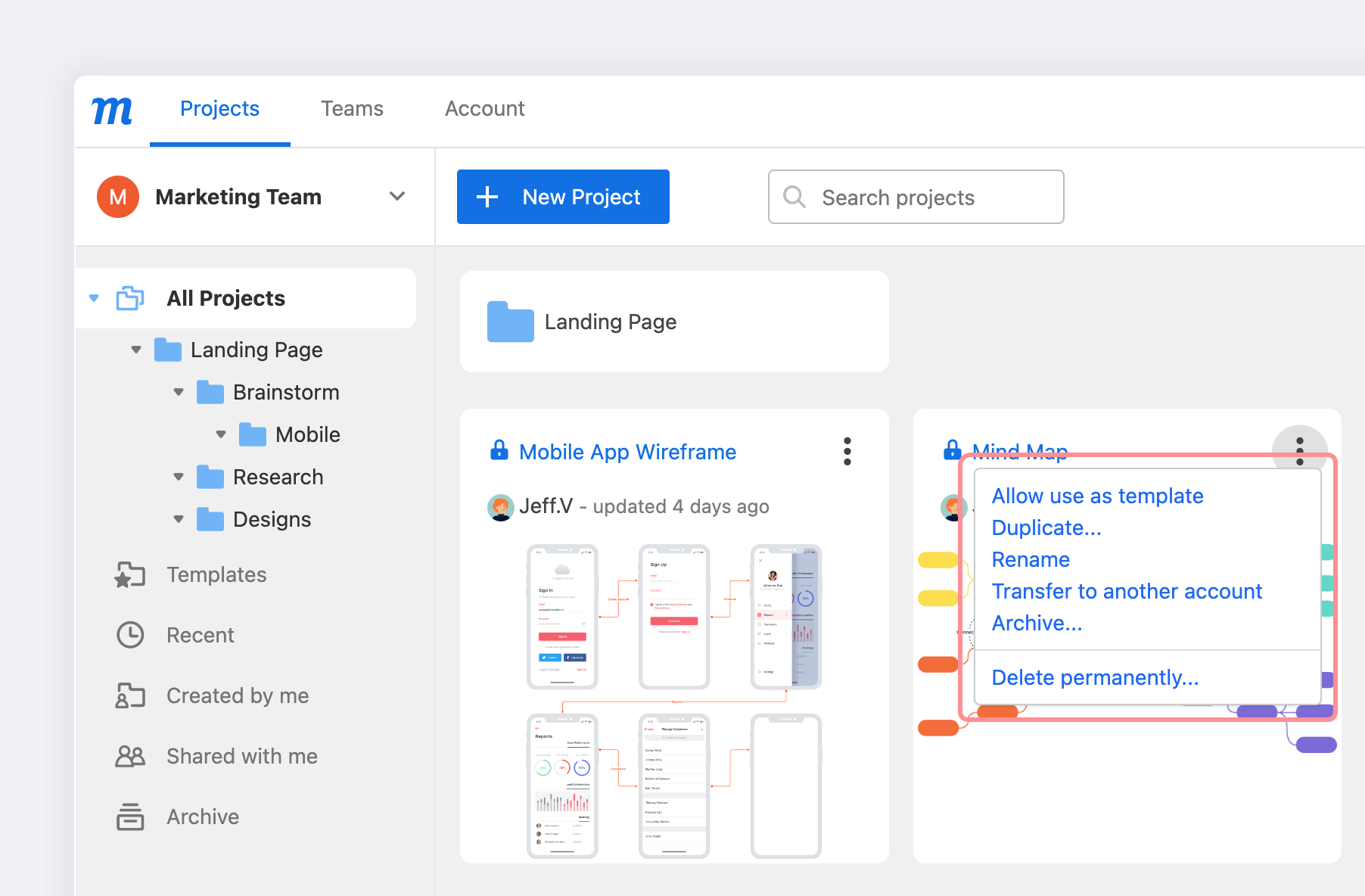Expand the Marketing Team dropdown
Image resolution: width=1365 pixels, height=896 pixels.
397,197
